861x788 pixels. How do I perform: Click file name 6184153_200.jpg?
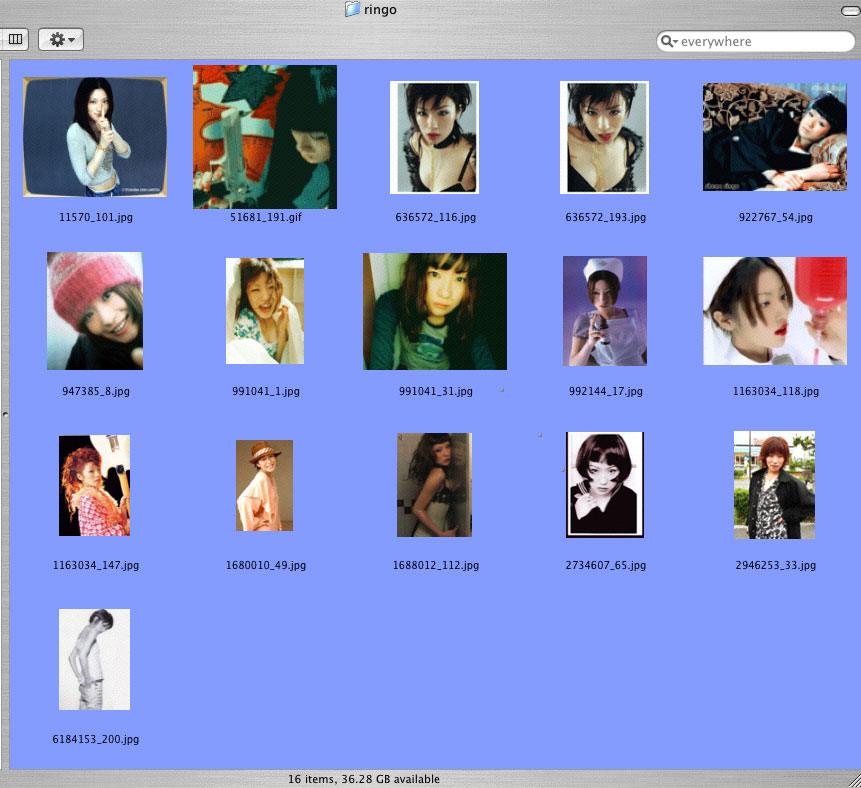pos(96,739)
